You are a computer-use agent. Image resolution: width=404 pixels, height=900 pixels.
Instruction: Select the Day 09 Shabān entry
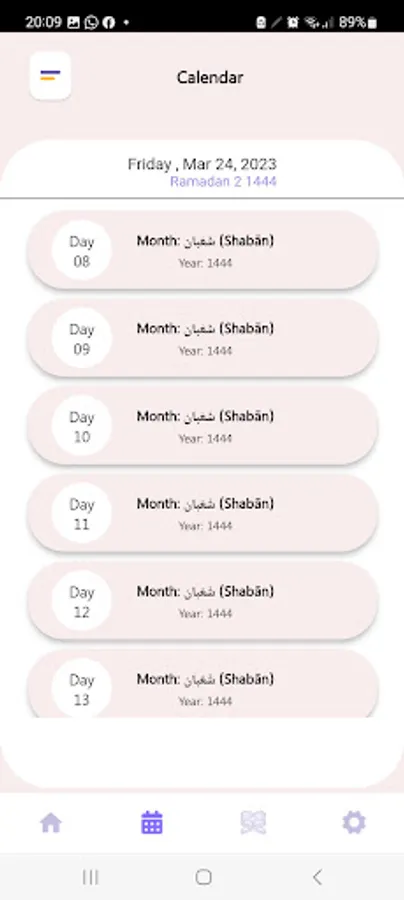click(x=203, y=338)
